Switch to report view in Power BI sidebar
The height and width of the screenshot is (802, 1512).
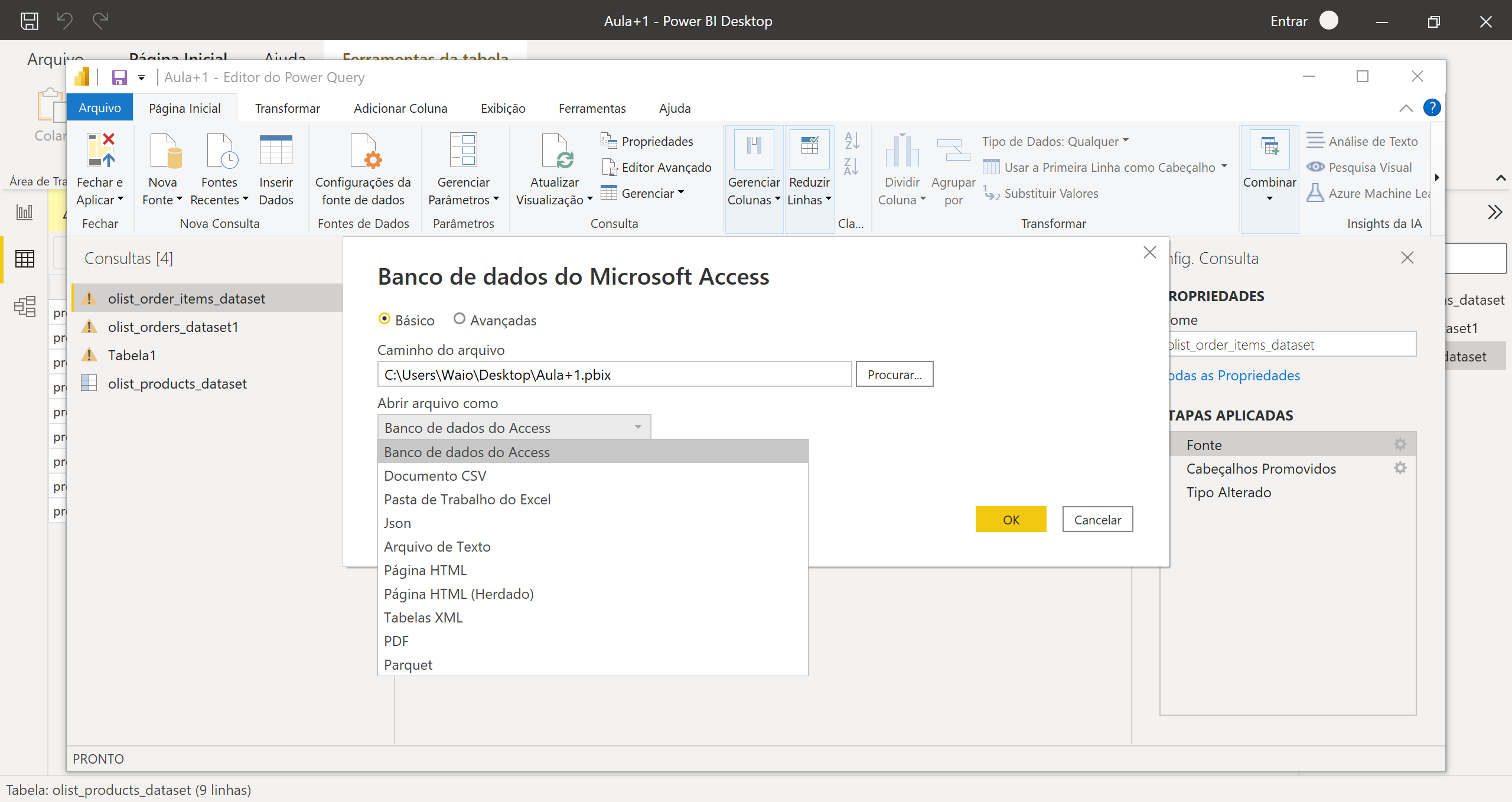pyautogui.click(x=24, y=211)
